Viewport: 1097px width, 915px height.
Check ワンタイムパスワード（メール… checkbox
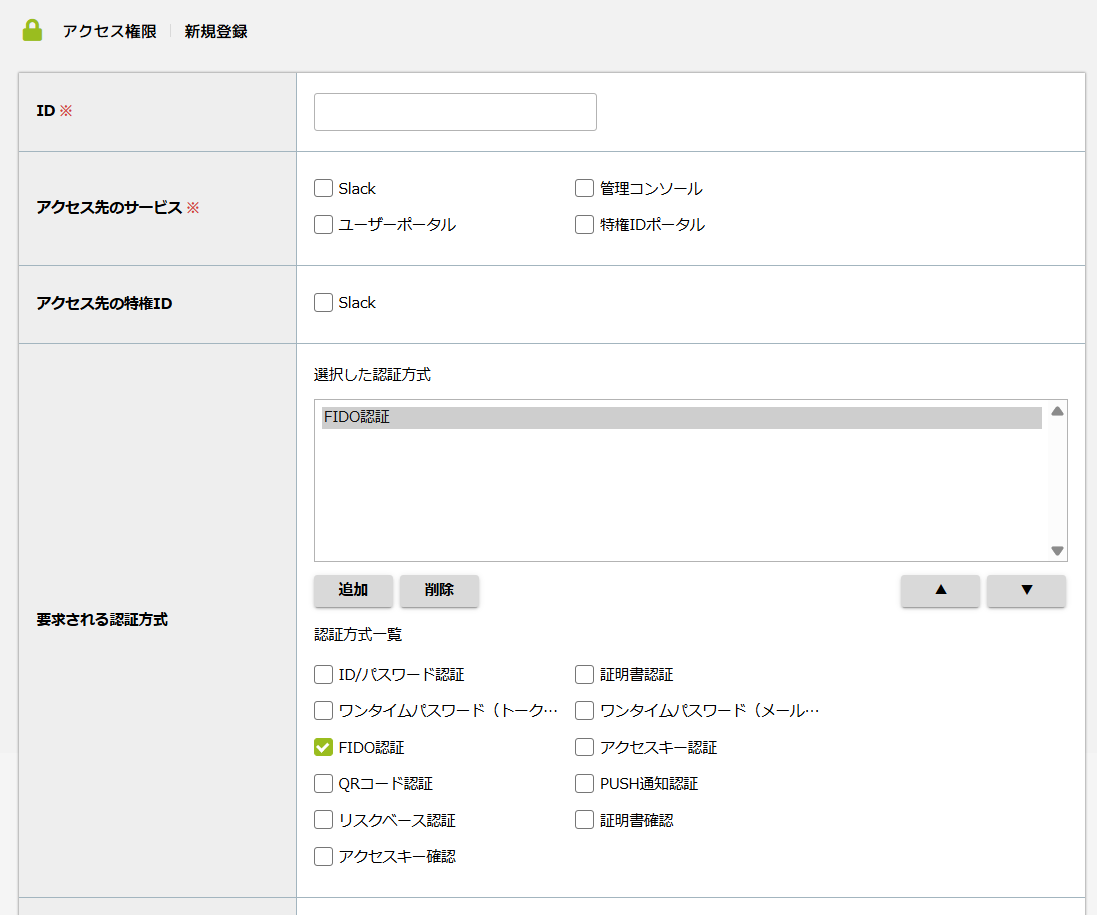[x=584, y=711]
